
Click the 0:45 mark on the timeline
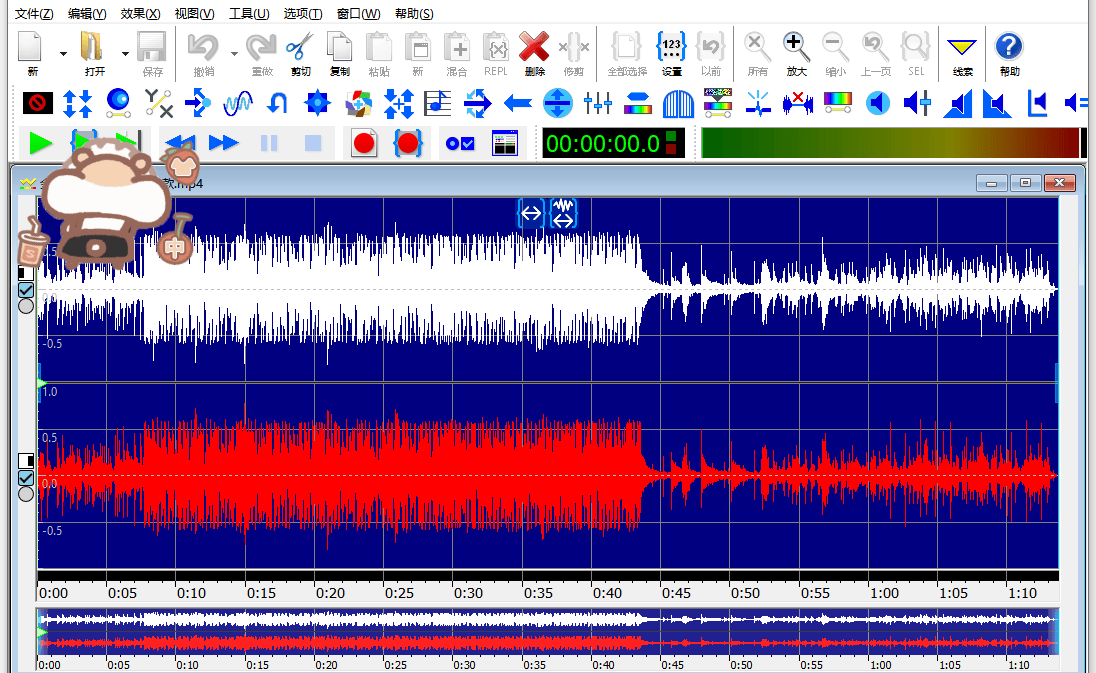click(676, 593)
